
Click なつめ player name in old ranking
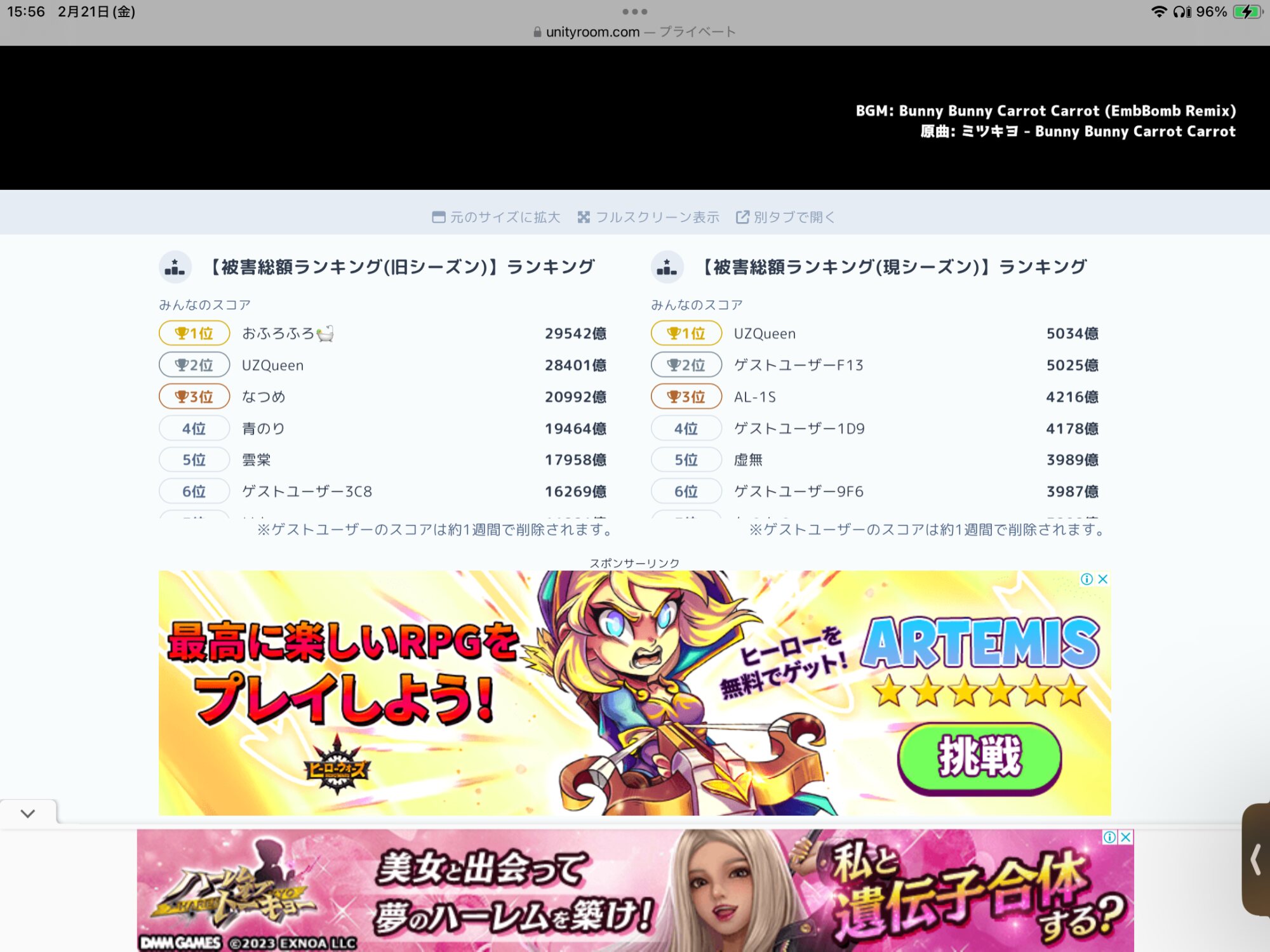pyautogui.click(x=264, y=397)
